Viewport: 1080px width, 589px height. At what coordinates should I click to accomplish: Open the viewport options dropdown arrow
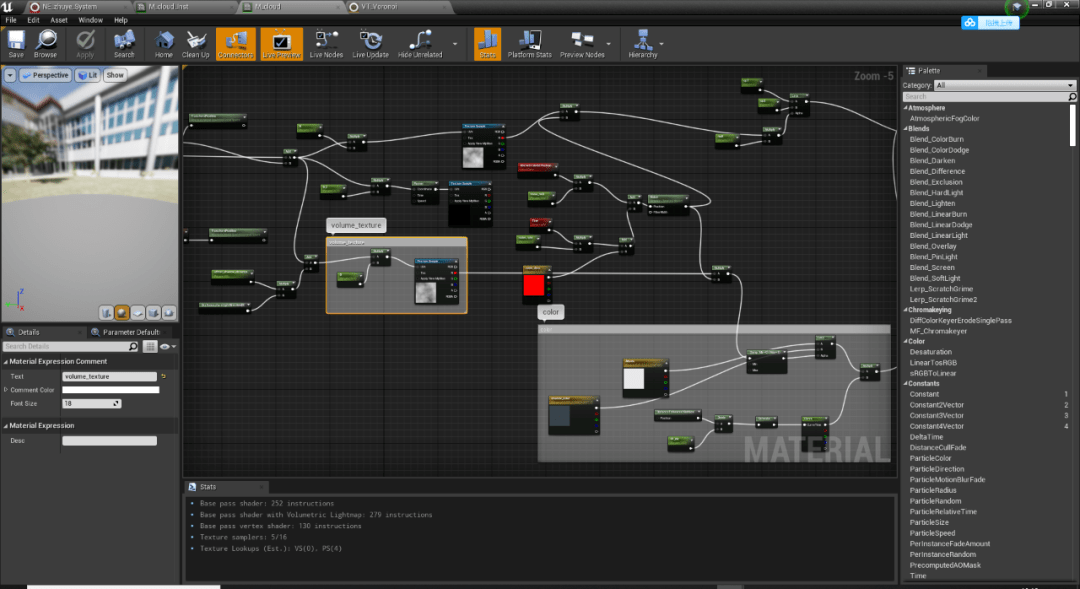pos(10,75)
